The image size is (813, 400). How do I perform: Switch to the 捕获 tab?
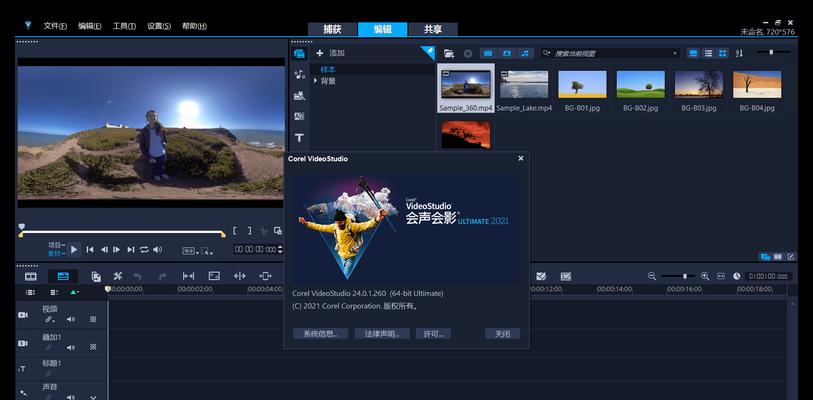pyautogui.click(x=332, y=30)
